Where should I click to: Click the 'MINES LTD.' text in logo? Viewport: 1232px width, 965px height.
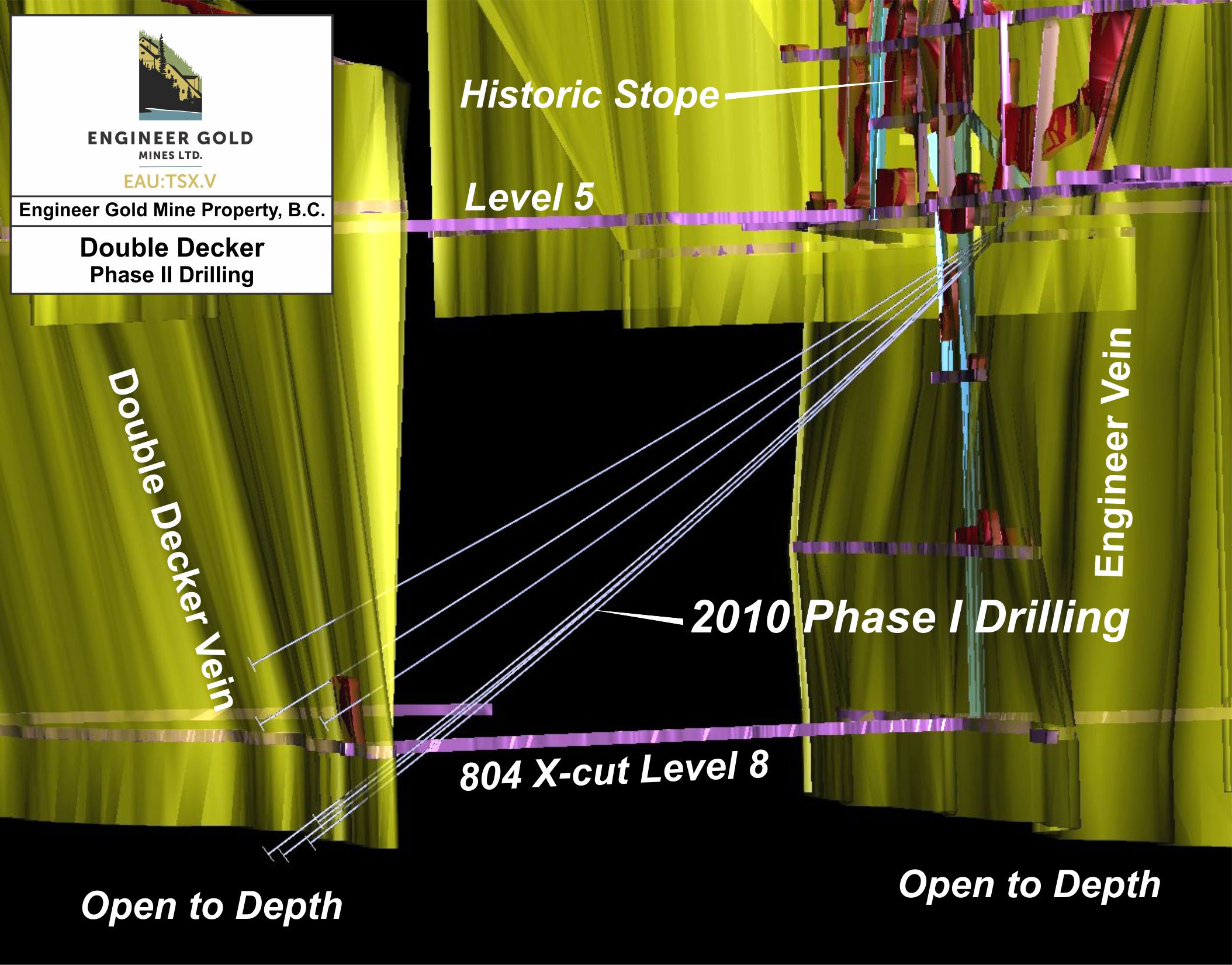(x=170, y=155)
